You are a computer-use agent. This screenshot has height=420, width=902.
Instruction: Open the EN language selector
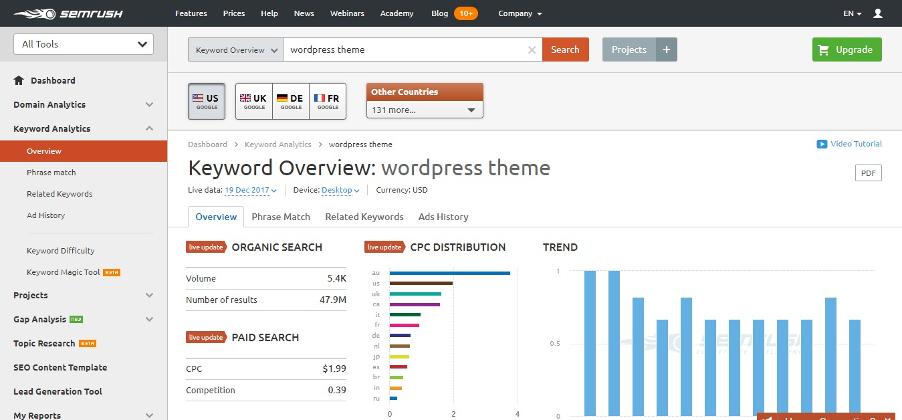(852, 13)
